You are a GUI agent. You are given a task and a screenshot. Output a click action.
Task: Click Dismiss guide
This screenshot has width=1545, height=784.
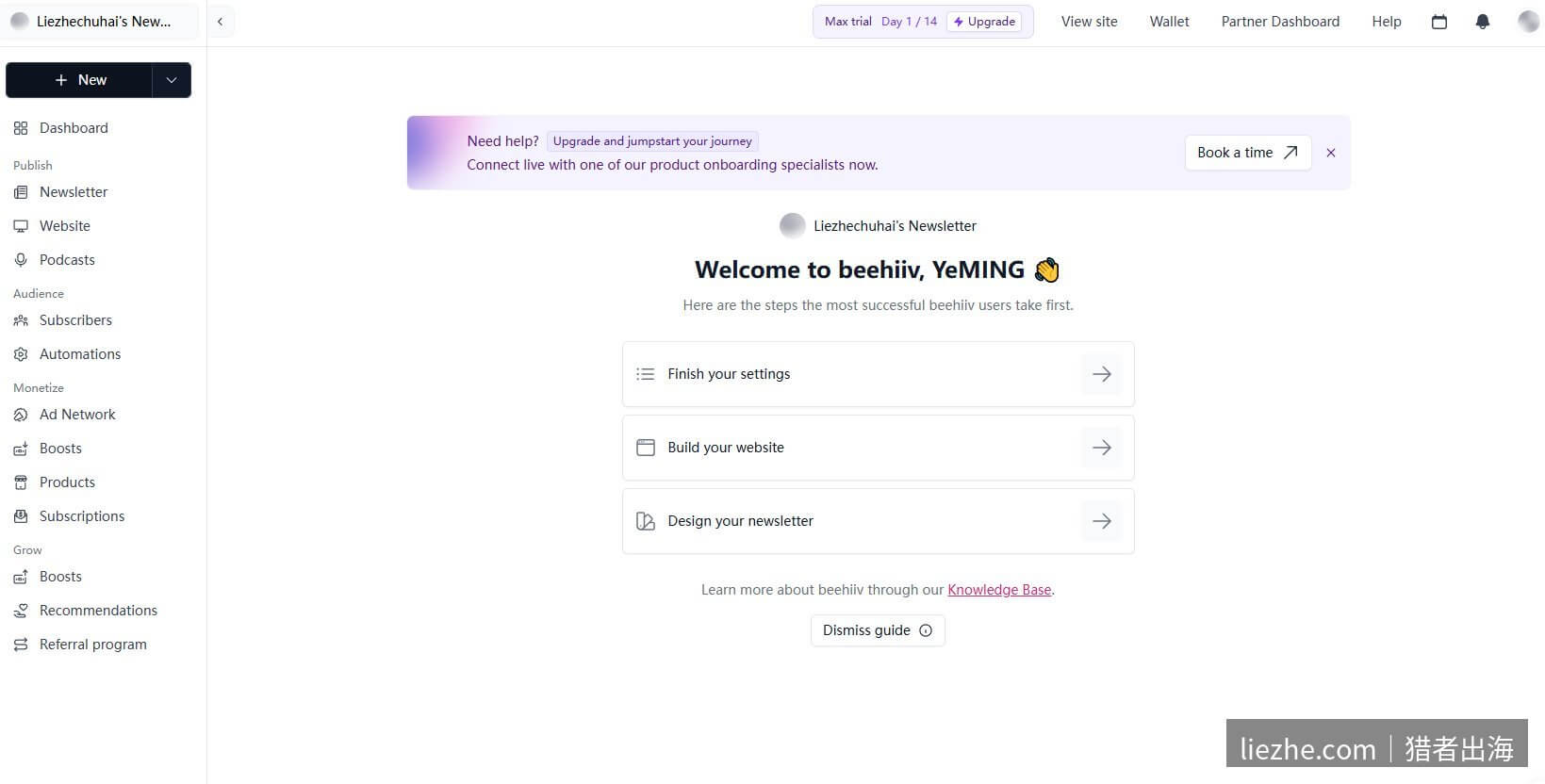(x=878, y=630)
